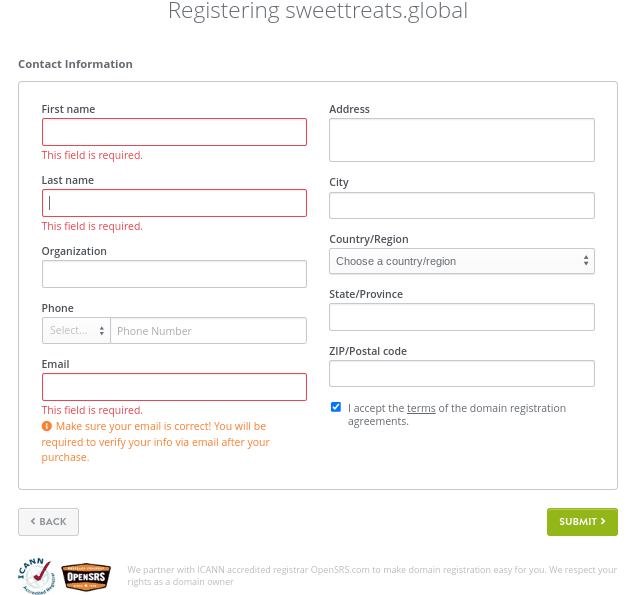This screenshot has width=633, height=595.
Task: Click the Contact Information section label
Action: [75, 64]
